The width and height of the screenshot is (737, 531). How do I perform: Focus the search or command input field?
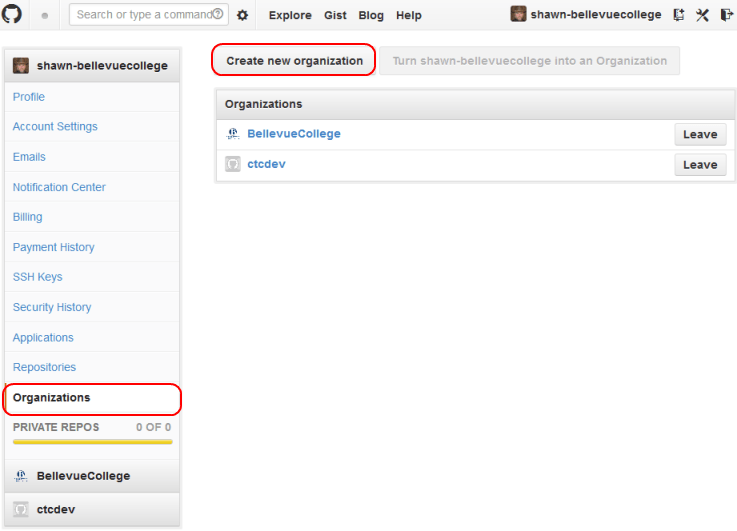click(x=140, y=15)
